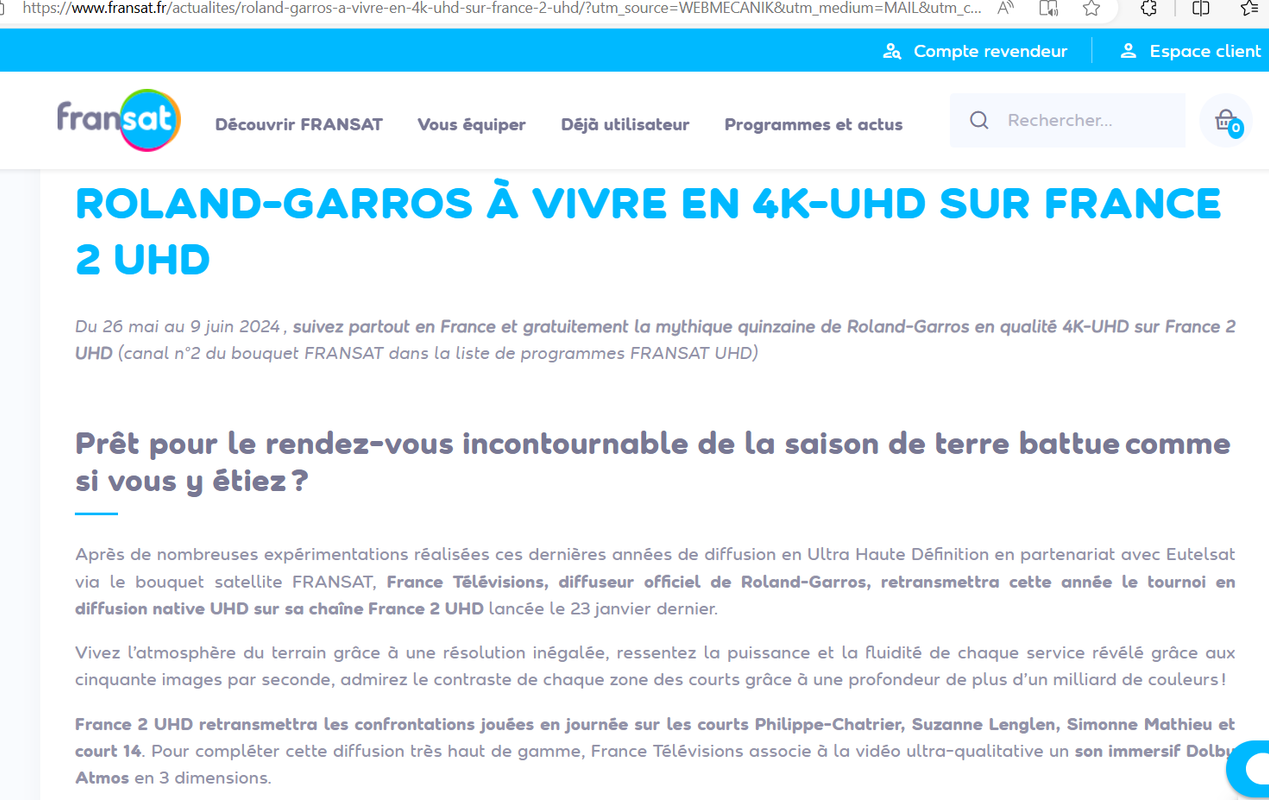Go to Espace client link
Image resolution: width=1269 pixels, height=800 pixels.
pyautogui.click(x=1205, y=51)
